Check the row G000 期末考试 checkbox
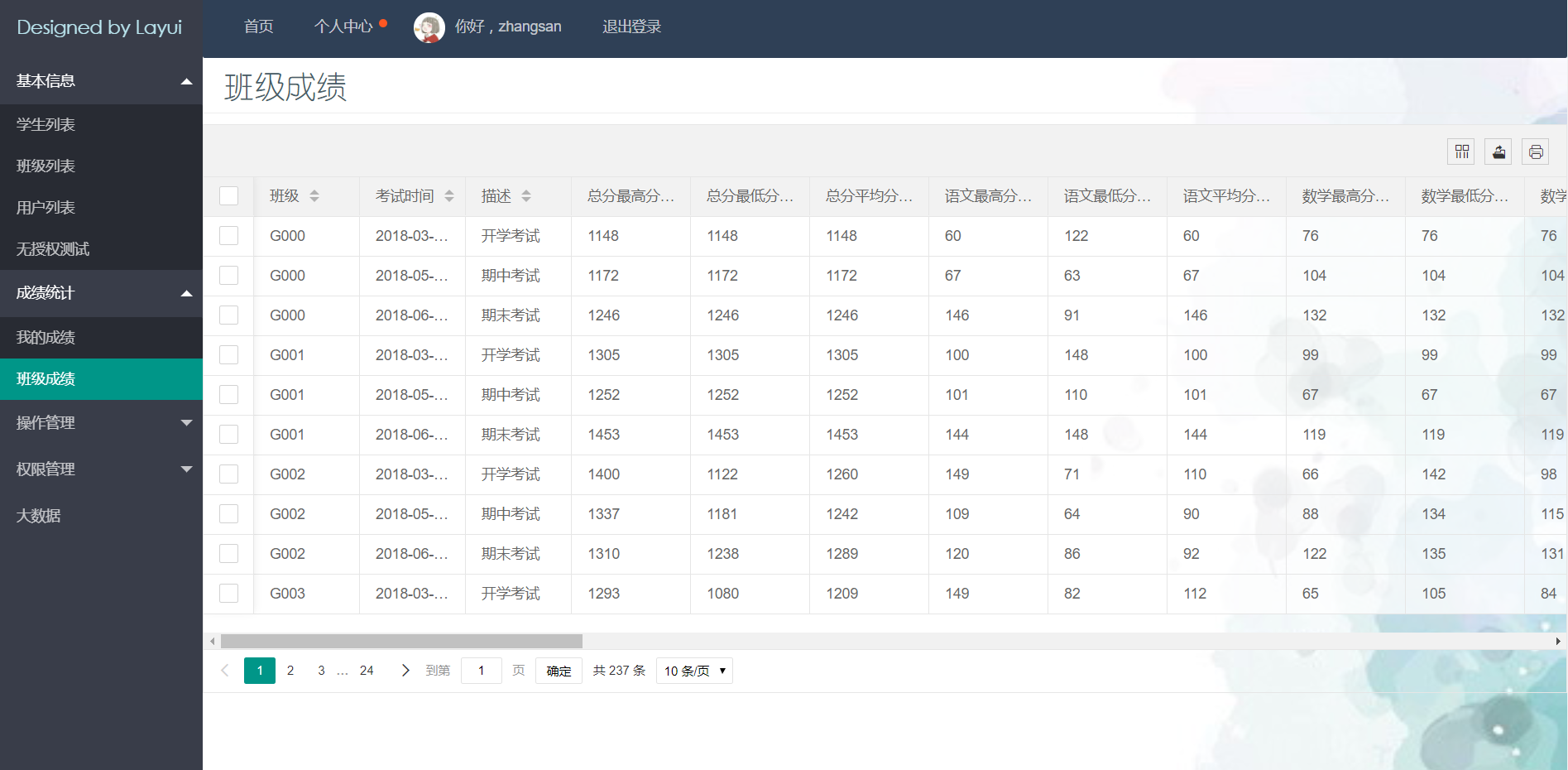The image size is (1568, 770). [x=229, y=315]
